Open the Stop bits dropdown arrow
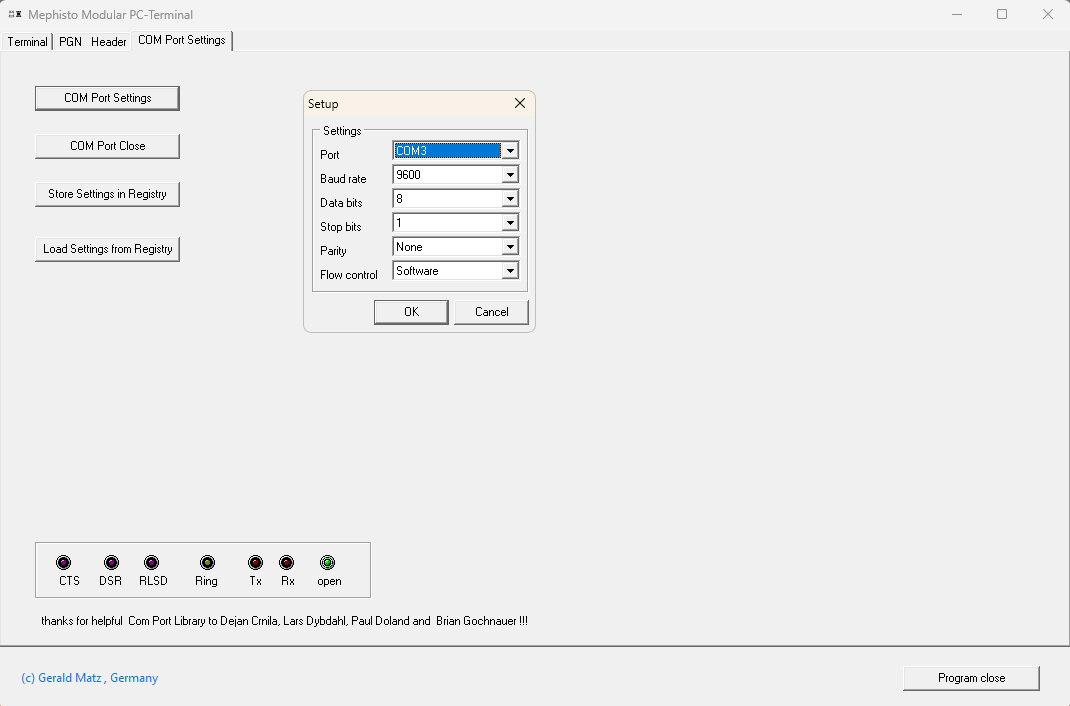 pyautogui.click(x=510, y=223)
